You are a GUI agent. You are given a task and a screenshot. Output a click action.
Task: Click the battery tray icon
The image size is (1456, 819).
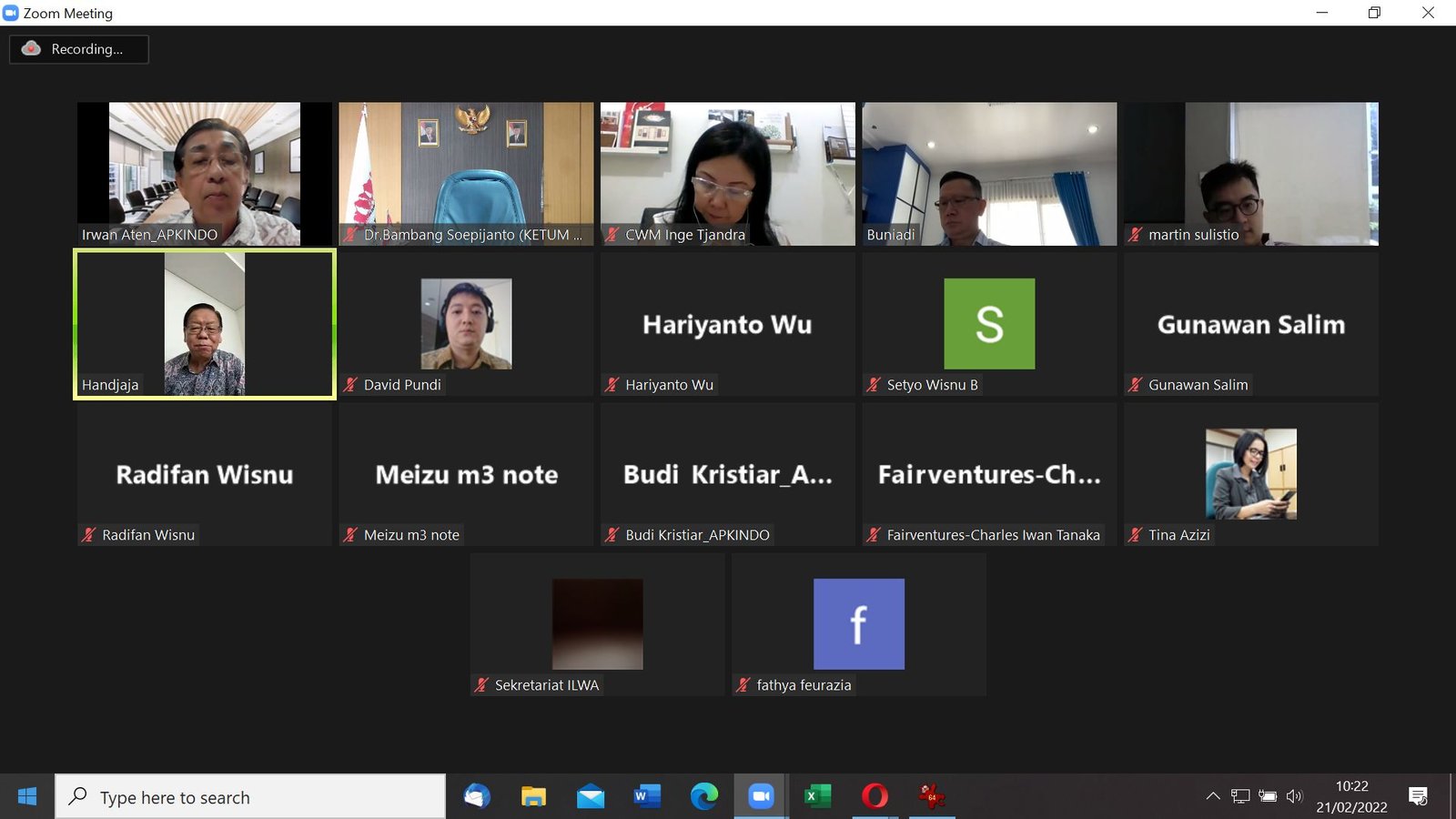pos(1268,796)
